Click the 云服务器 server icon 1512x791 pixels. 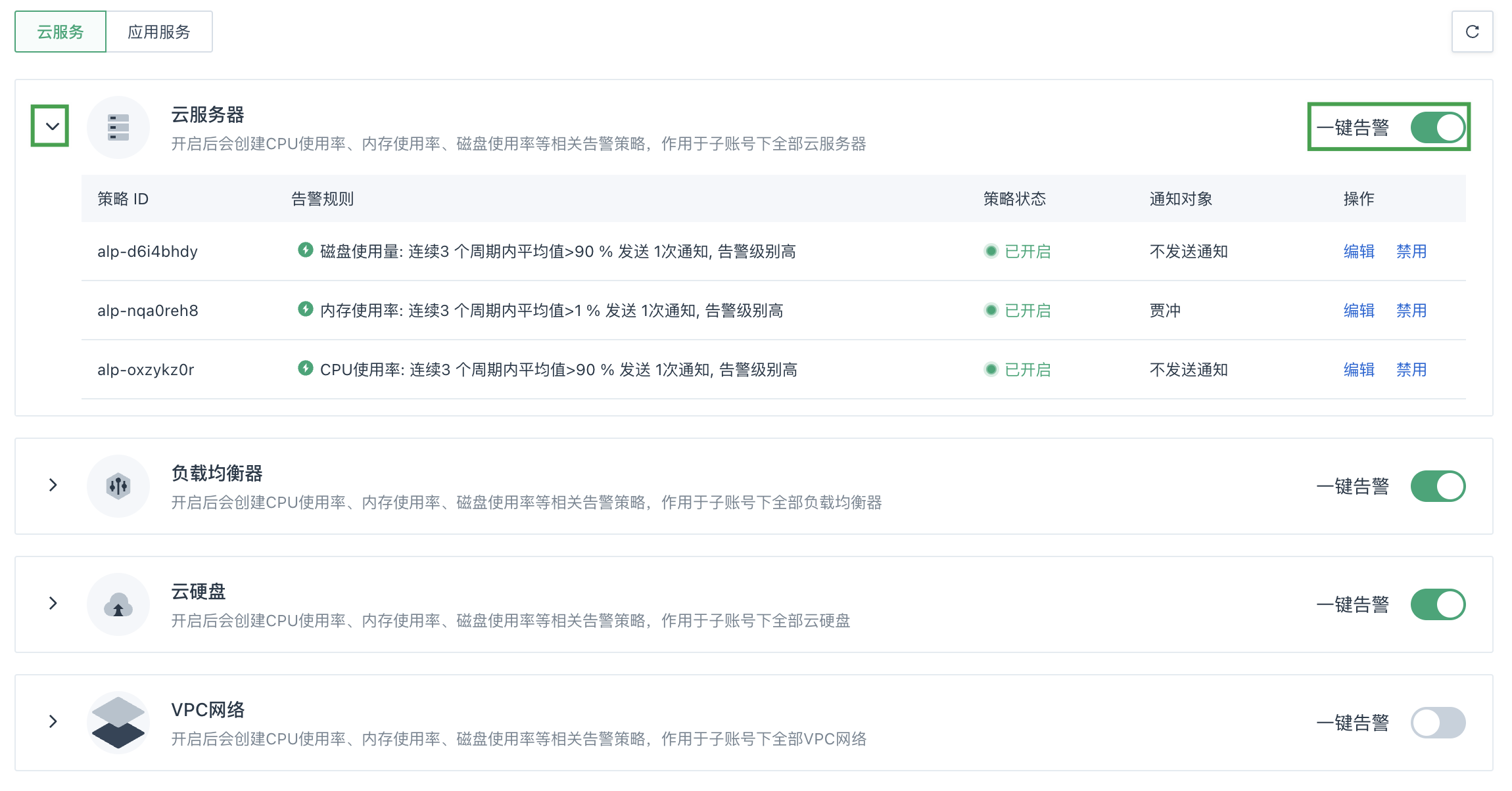pos(118,127)
